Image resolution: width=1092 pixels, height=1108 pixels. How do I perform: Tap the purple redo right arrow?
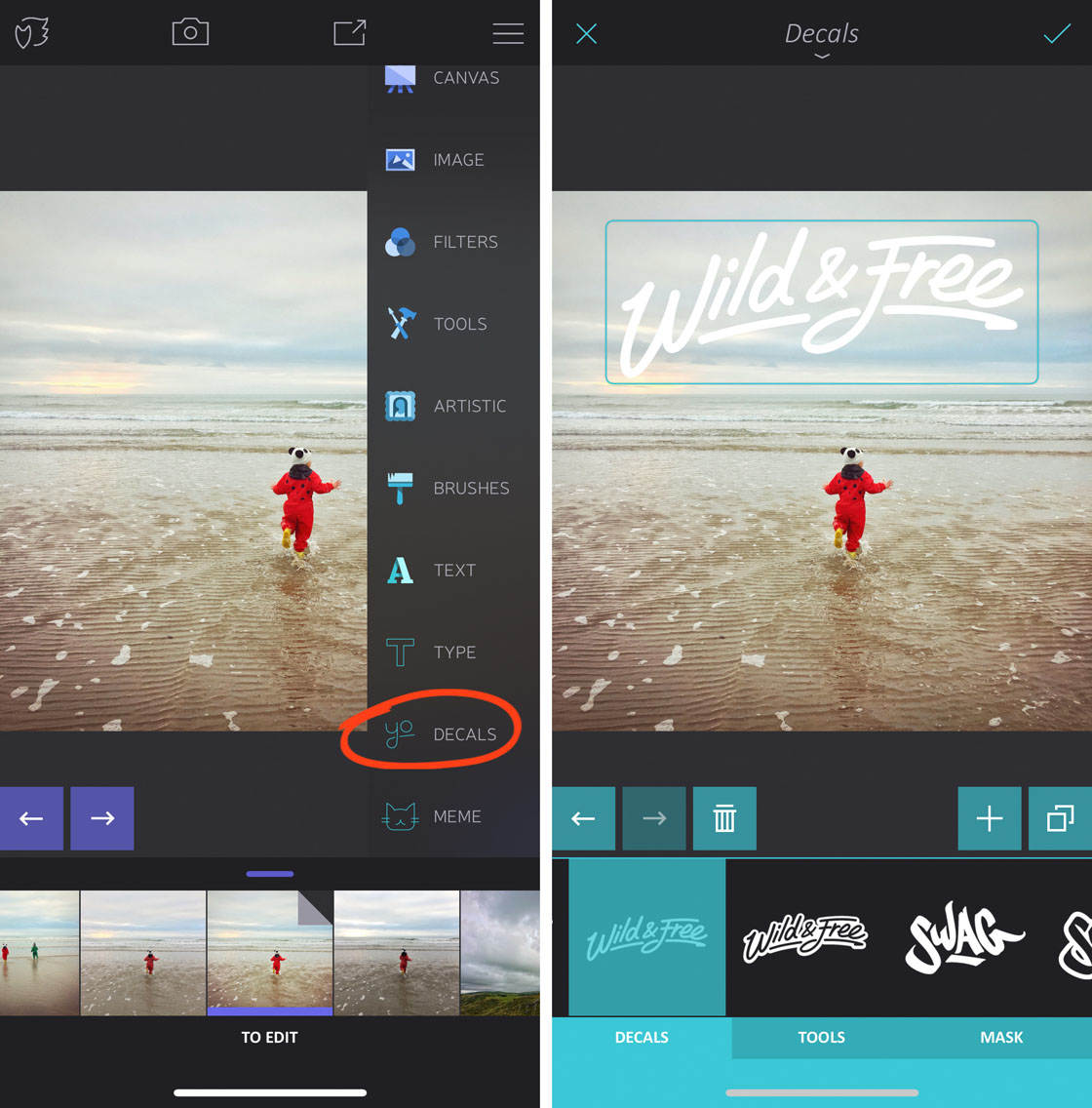(x=102, y=818)
